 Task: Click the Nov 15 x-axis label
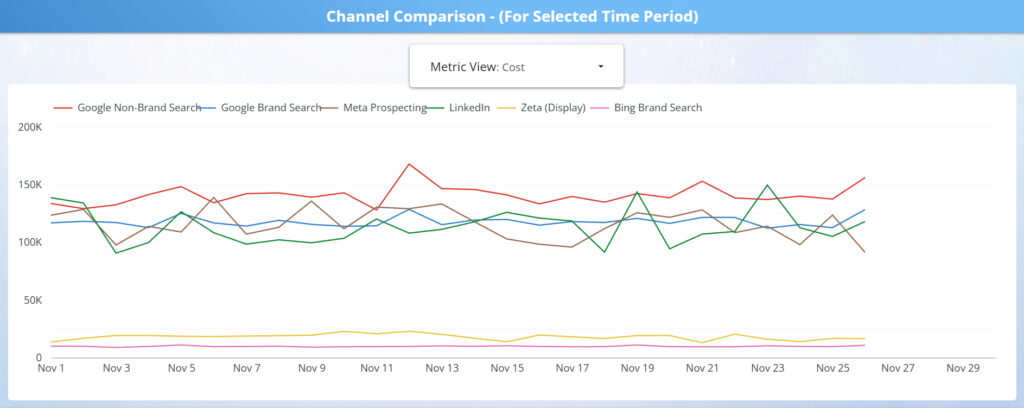tap(507, 368)
